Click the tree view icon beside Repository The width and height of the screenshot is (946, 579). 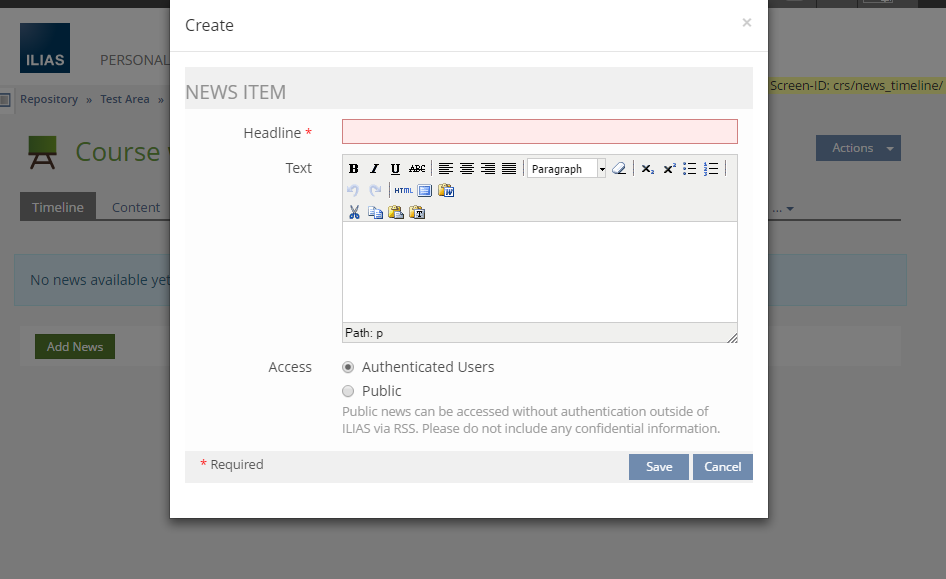click(x=5, y=100)
